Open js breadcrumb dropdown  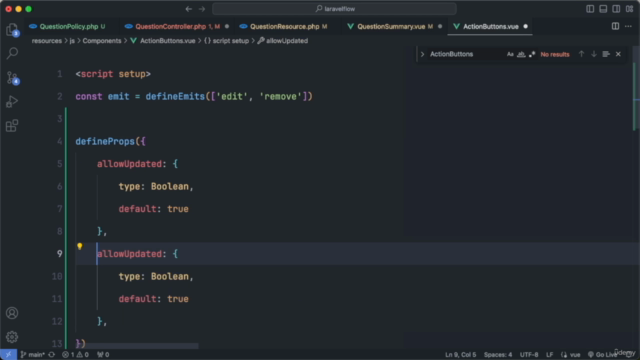[x=72, y=40]
